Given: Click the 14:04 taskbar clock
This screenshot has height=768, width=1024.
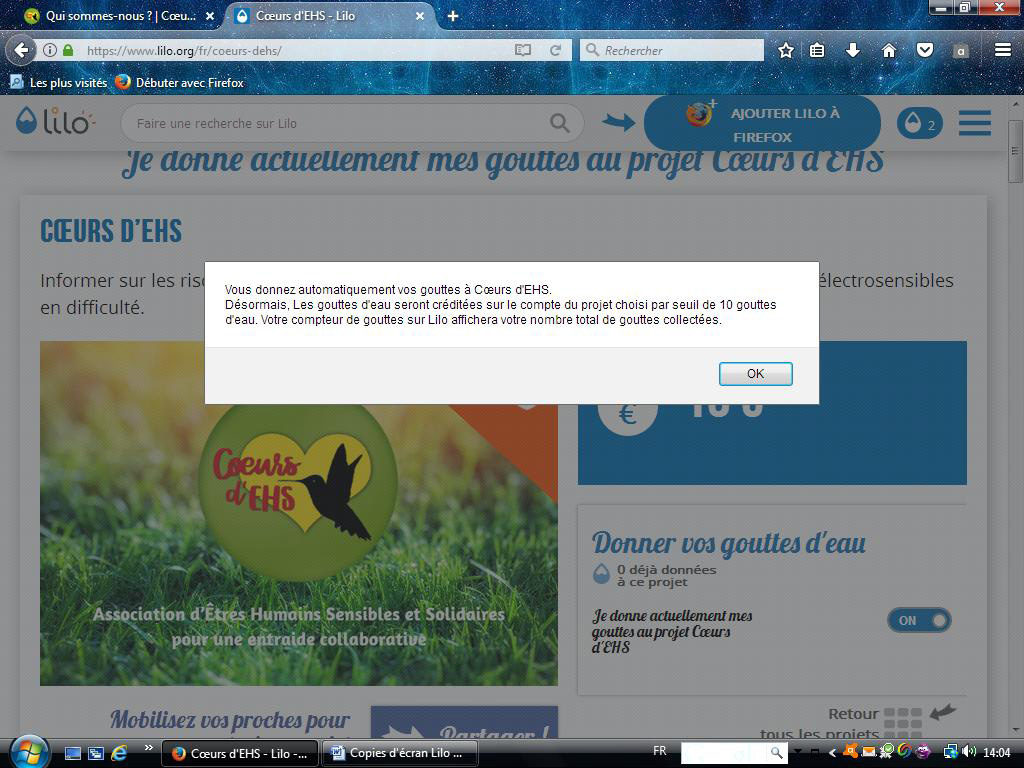Looking at the screenshot, I should point(997,753).
